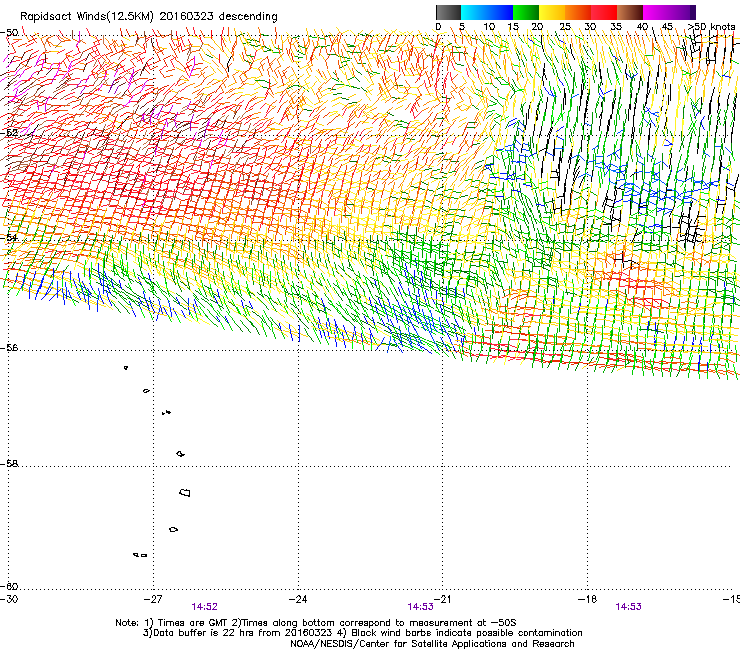
Task: Click the '40' label under the color bar
Action: point(642,26)
